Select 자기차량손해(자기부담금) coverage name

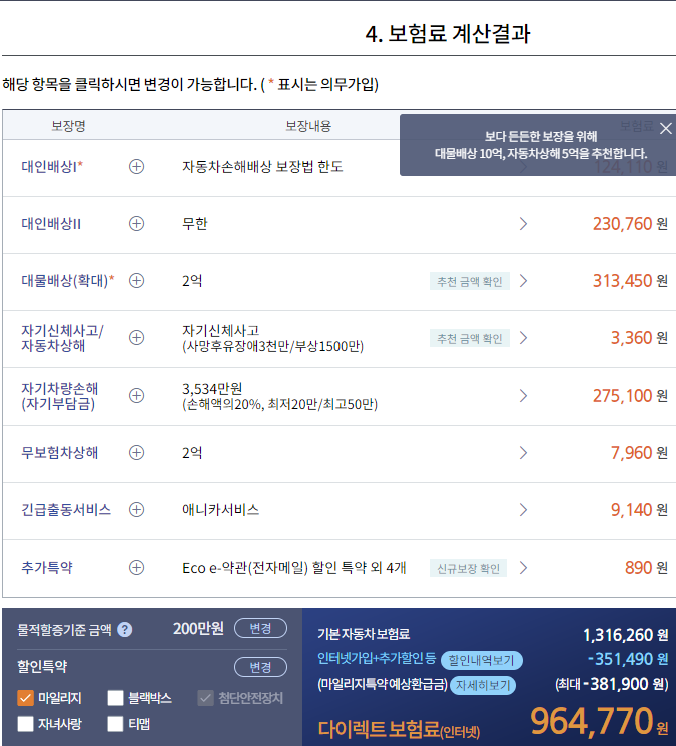(59, 396)
